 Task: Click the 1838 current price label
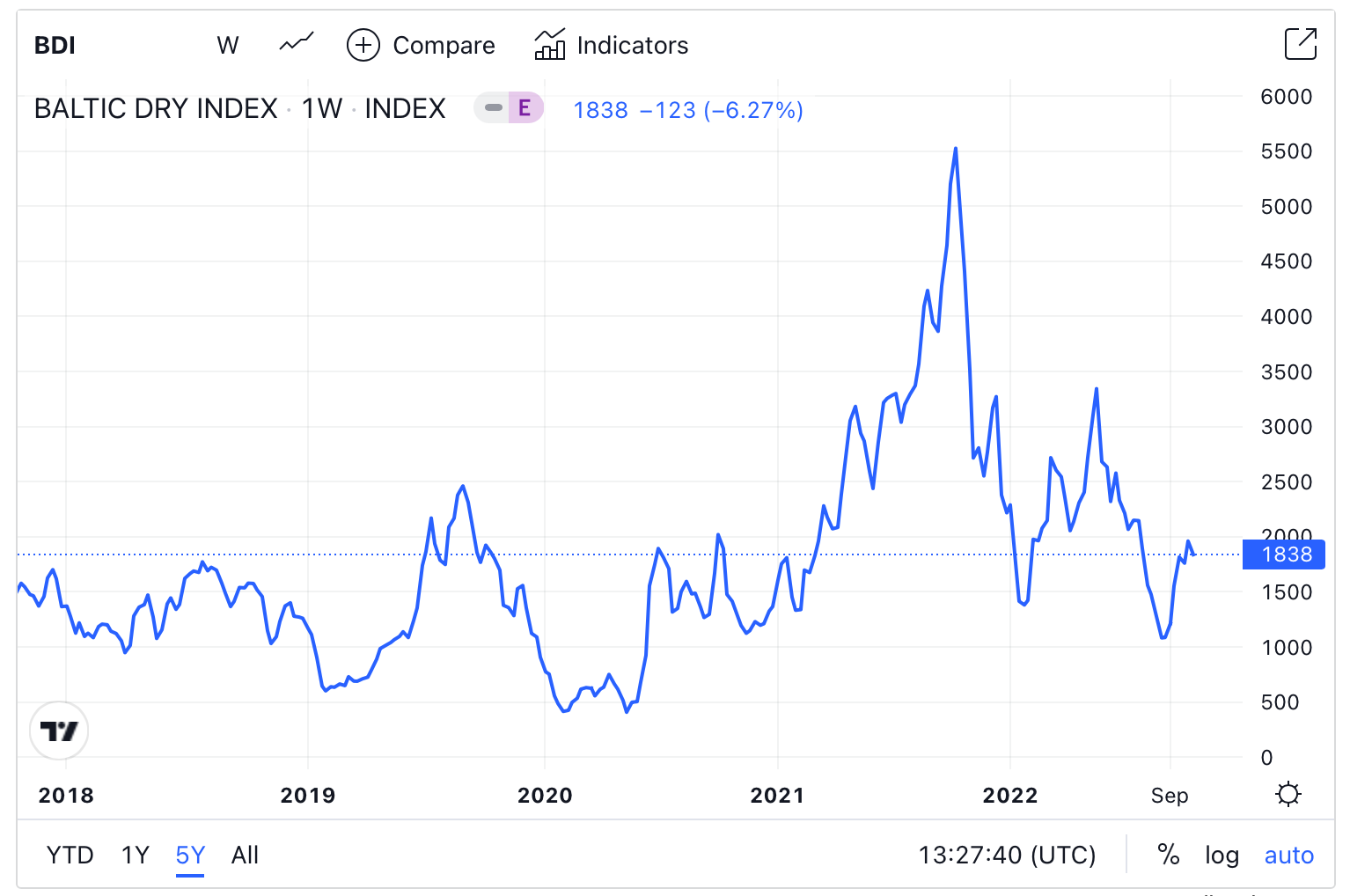click(x=1283, y=554)
